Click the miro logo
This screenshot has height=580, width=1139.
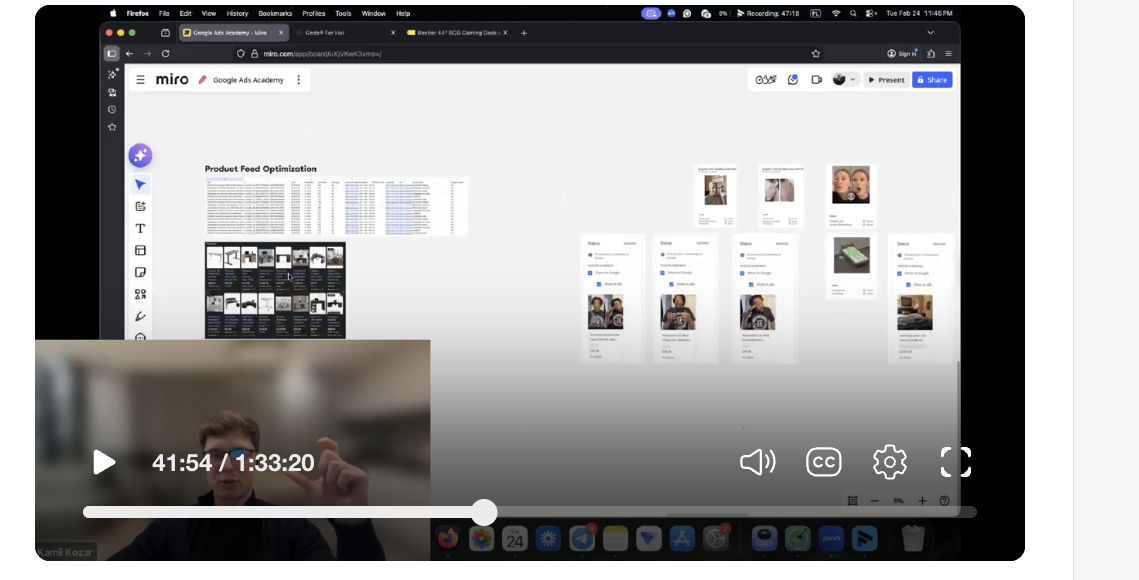coord(172,79)
